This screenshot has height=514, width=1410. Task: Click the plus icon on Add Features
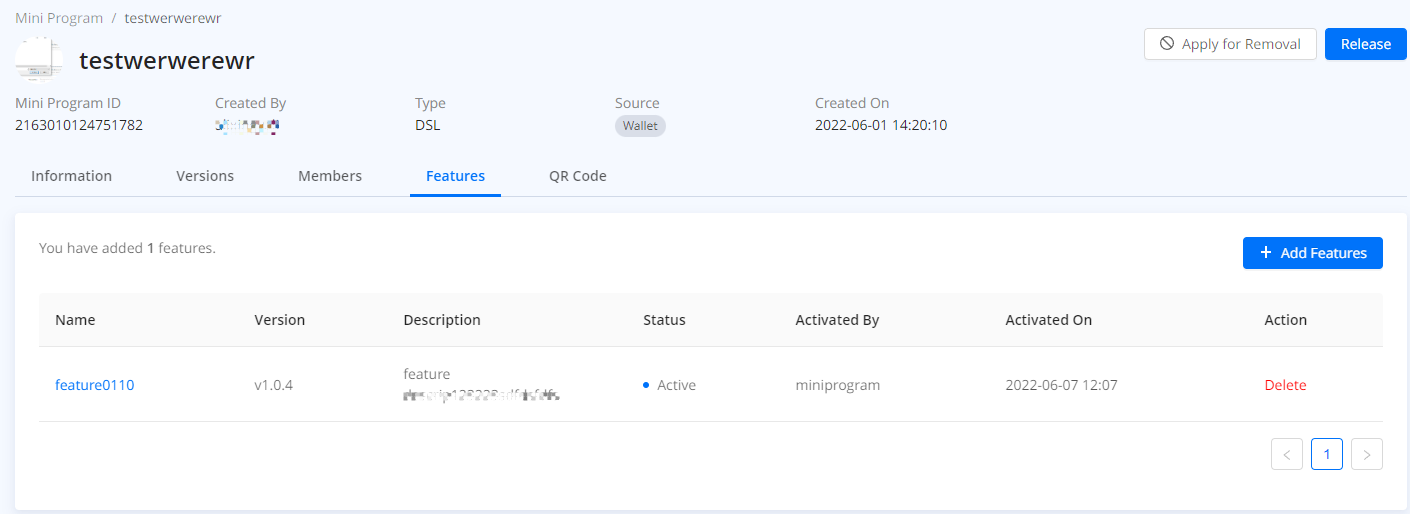pyautogui.click(x=1265, y=253)
